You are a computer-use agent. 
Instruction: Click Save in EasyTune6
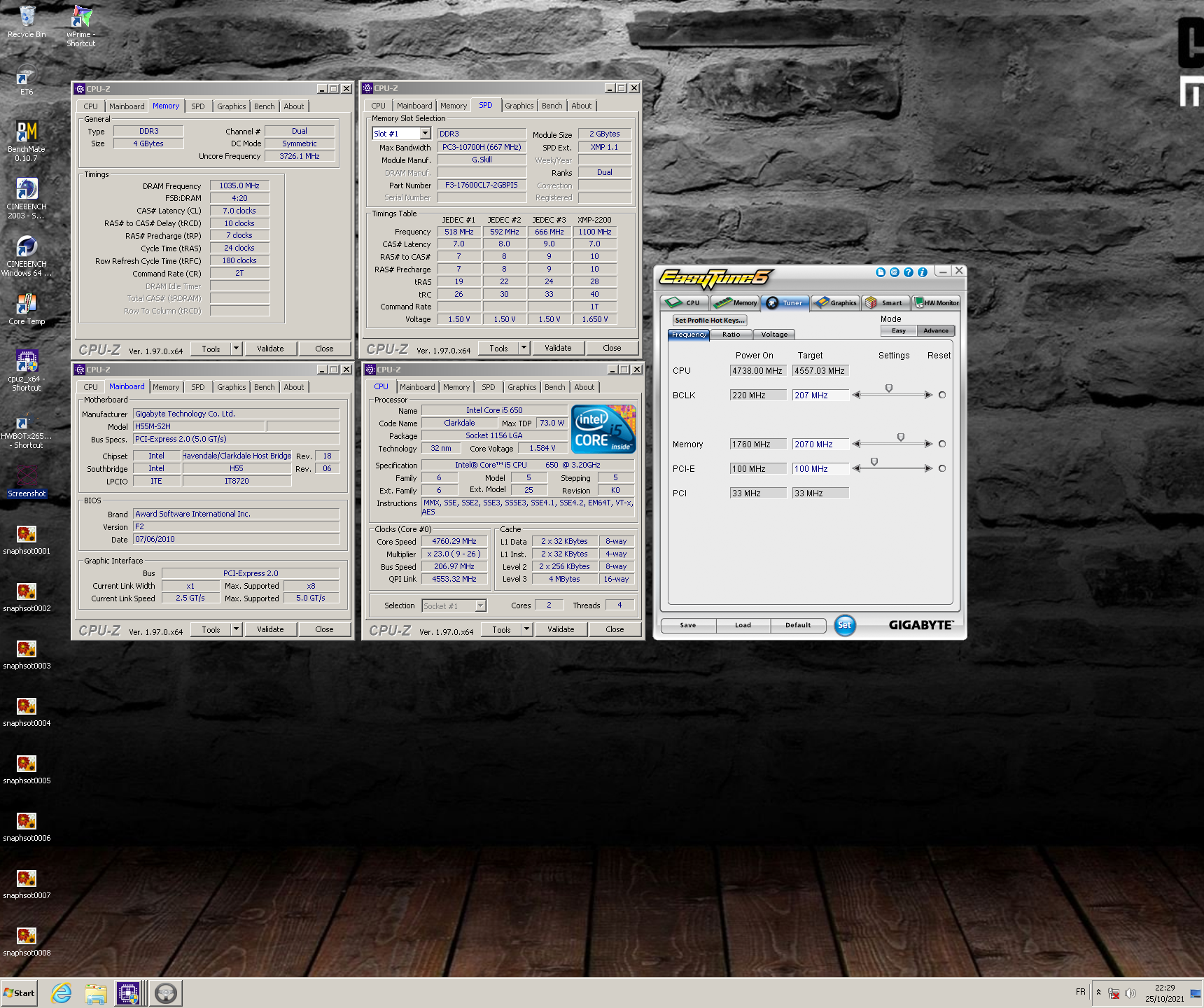pos(688,625)
